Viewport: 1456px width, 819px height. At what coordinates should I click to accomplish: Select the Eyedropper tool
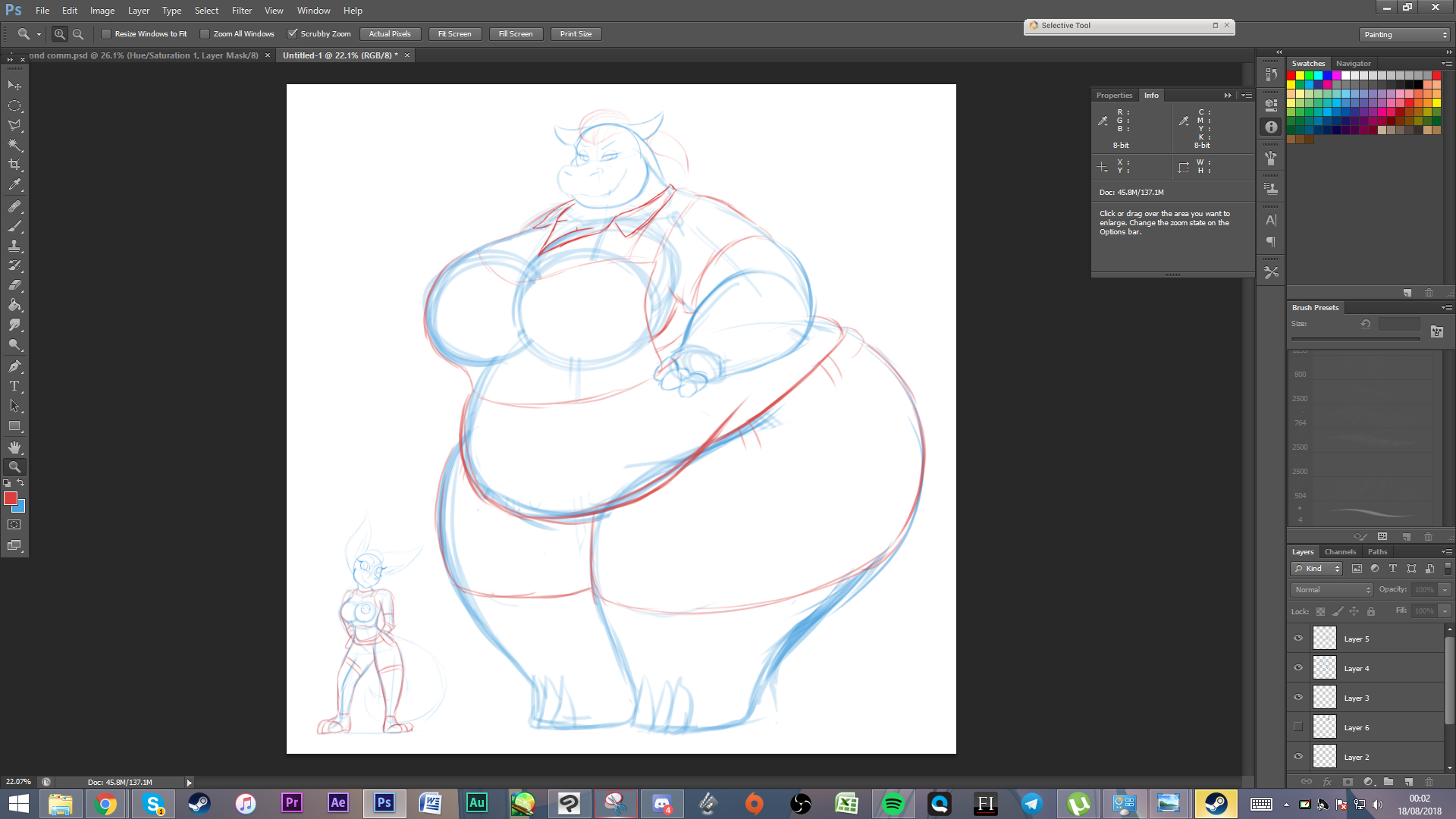tap(14, 184)
